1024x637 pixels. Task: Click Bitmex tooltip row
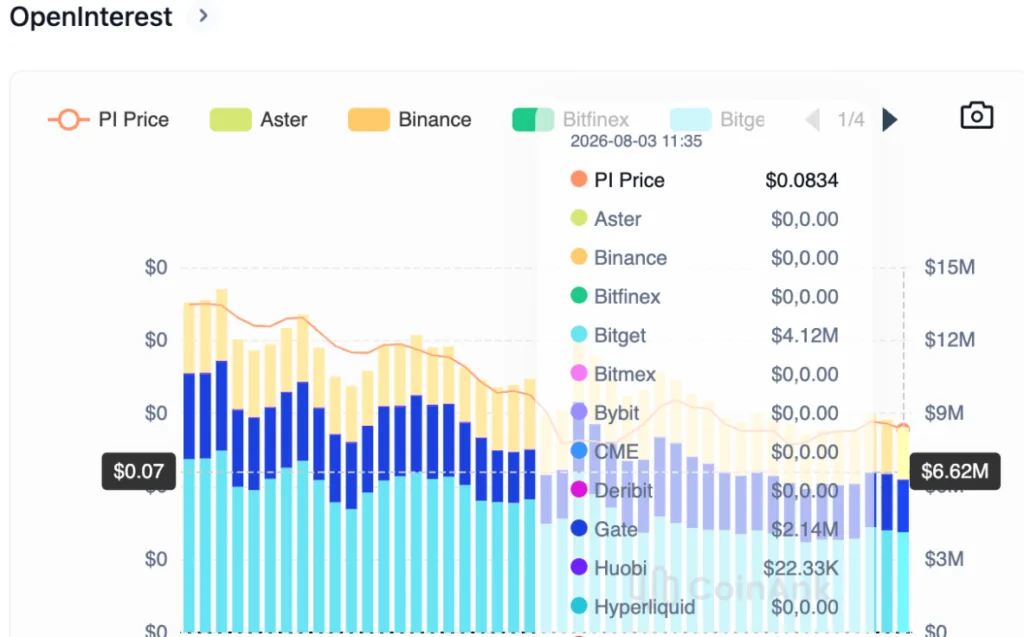pos(704,374)
